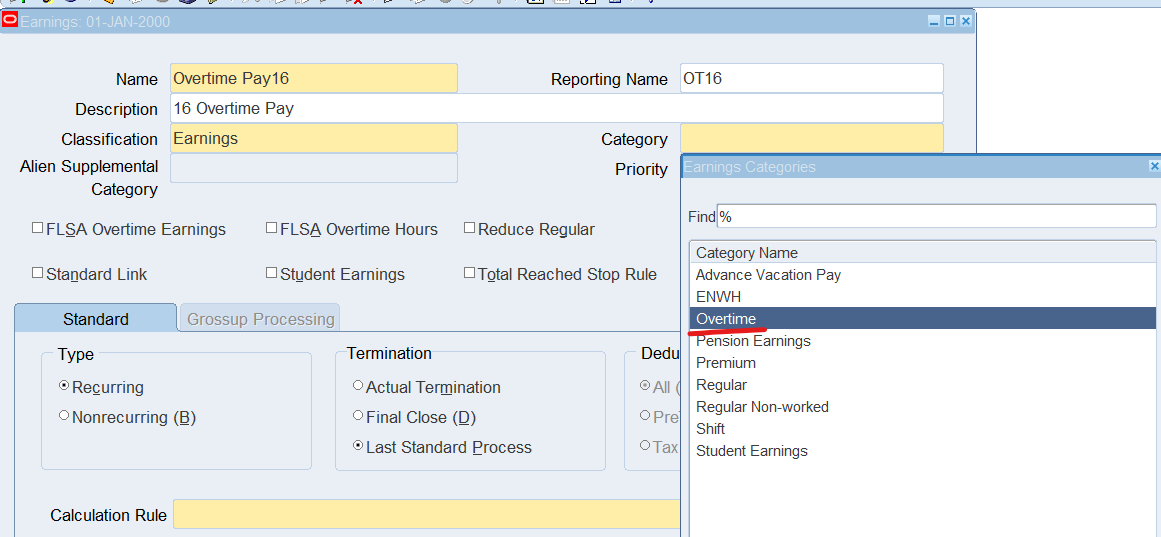
Task: Switch to the Grossup Processing tab
Action: [260, 319]
